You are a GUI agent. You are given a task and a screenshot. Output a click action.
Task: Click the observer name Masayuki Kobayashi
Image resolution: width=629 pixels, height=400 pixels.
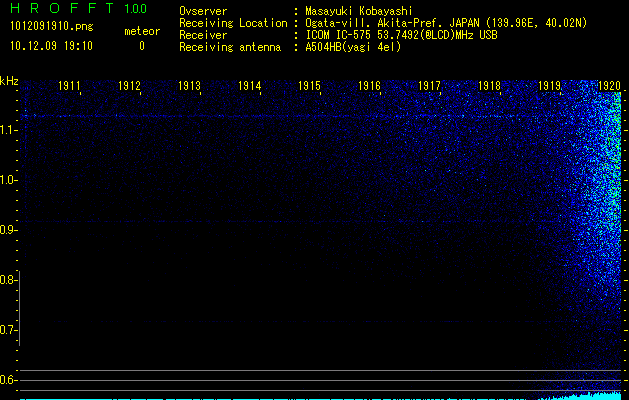(x=359, y=11)
